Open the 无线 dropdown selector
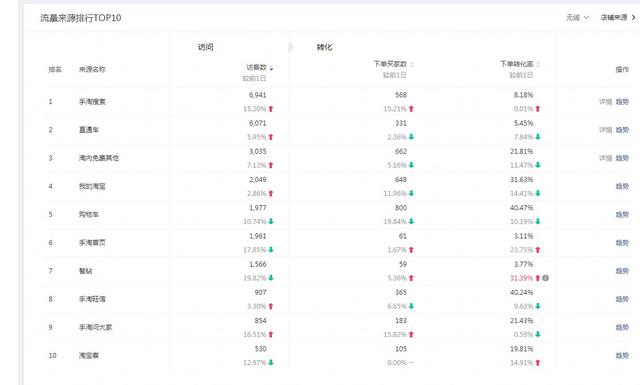This screenshot has width=640, height=385. tap(577, 18)
